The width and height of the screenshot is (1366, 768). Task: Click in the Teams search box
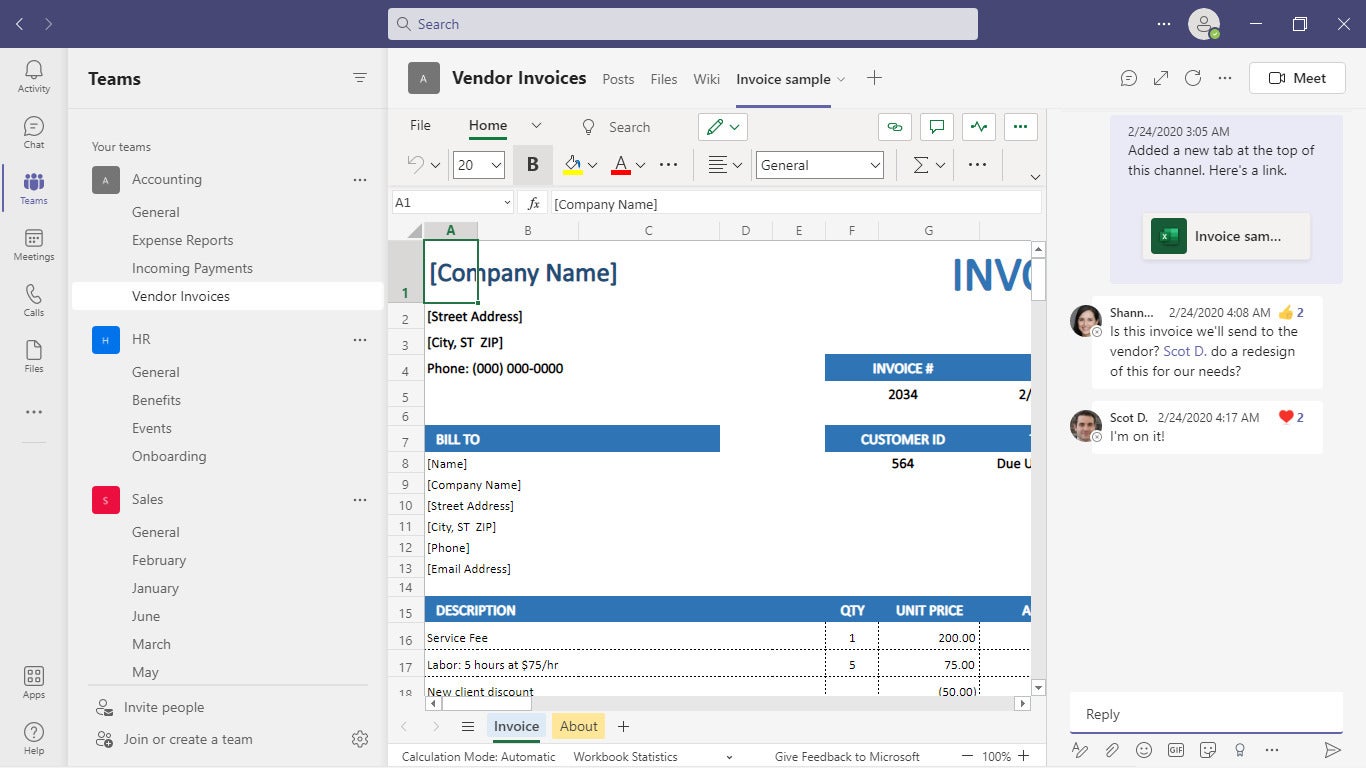point(683,24)
